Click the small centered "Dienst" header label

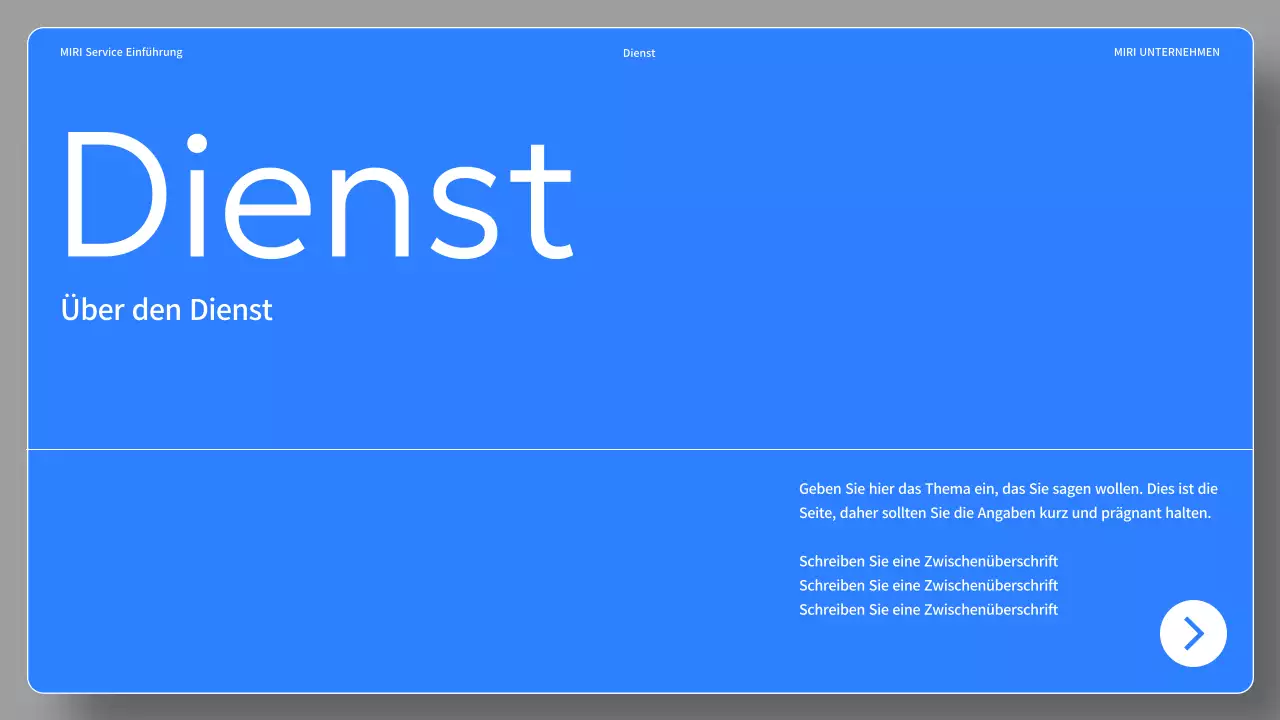click(x=639, y=53)
